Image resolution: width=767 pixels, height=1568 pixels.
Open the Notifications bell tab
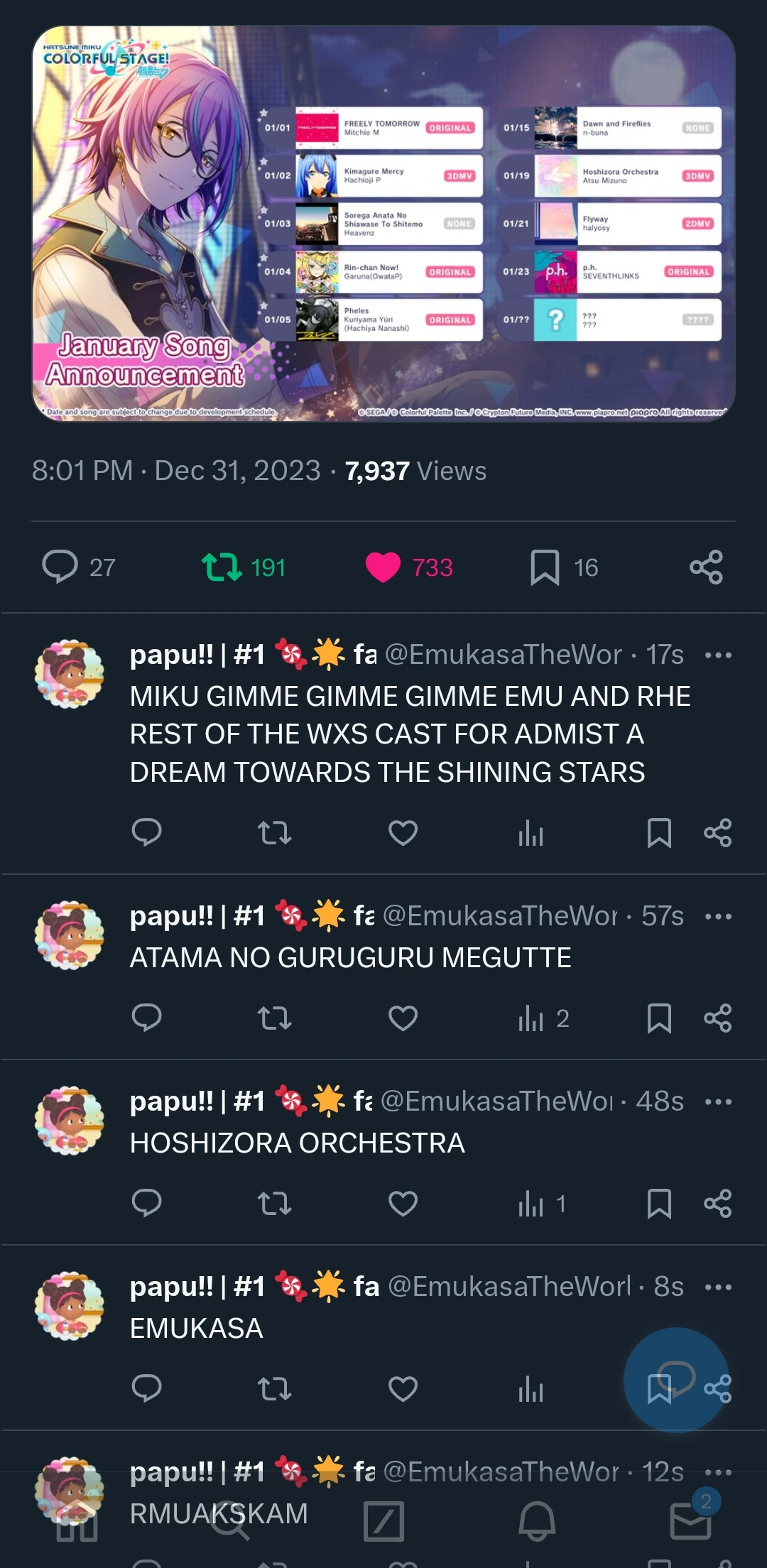(x=537, y=1521)
